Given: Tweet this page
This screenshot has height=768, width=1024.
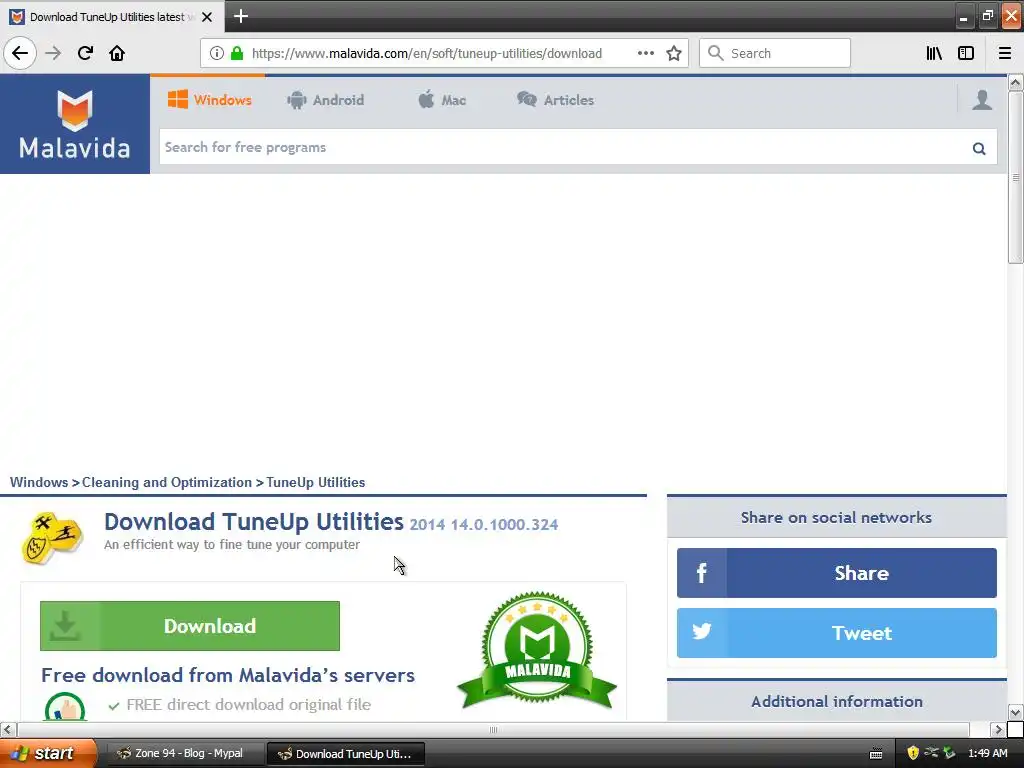Looking at the screenshot, I should click(837, 632).
